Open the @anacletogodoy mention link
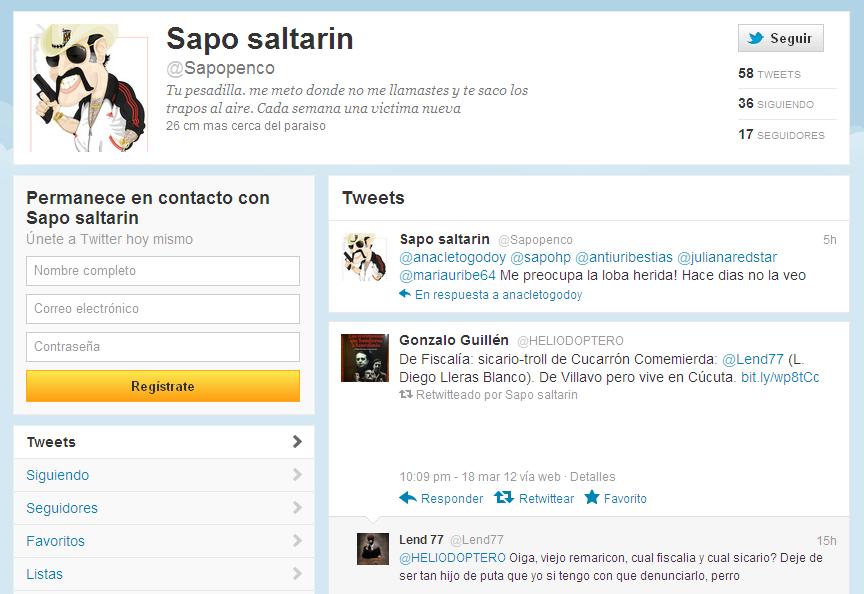Screen dimensions: 864x594 452,257
